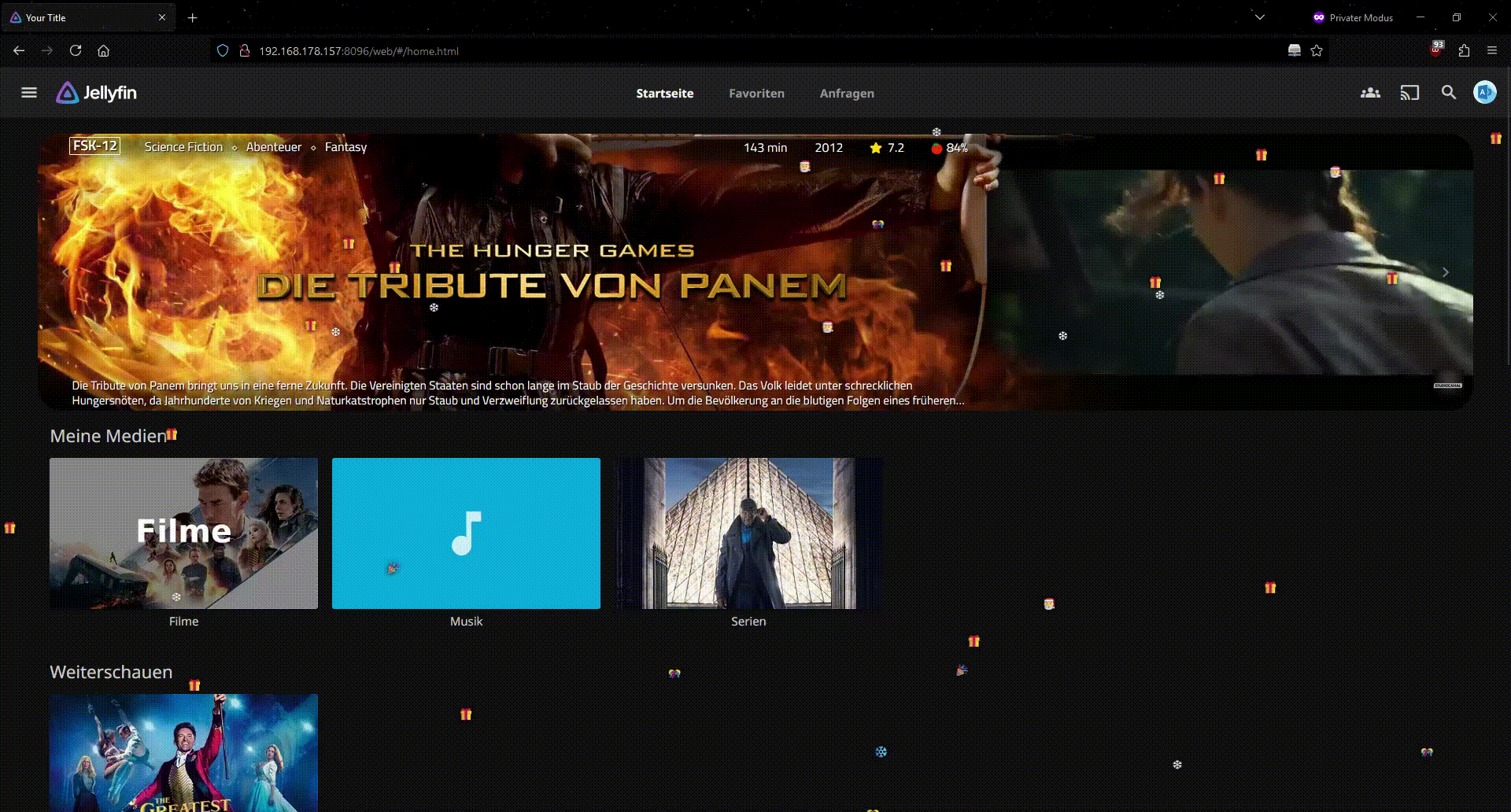1511x812 pixels.
Task: Click the Musik label below card
Action: (x=466, y=621)
